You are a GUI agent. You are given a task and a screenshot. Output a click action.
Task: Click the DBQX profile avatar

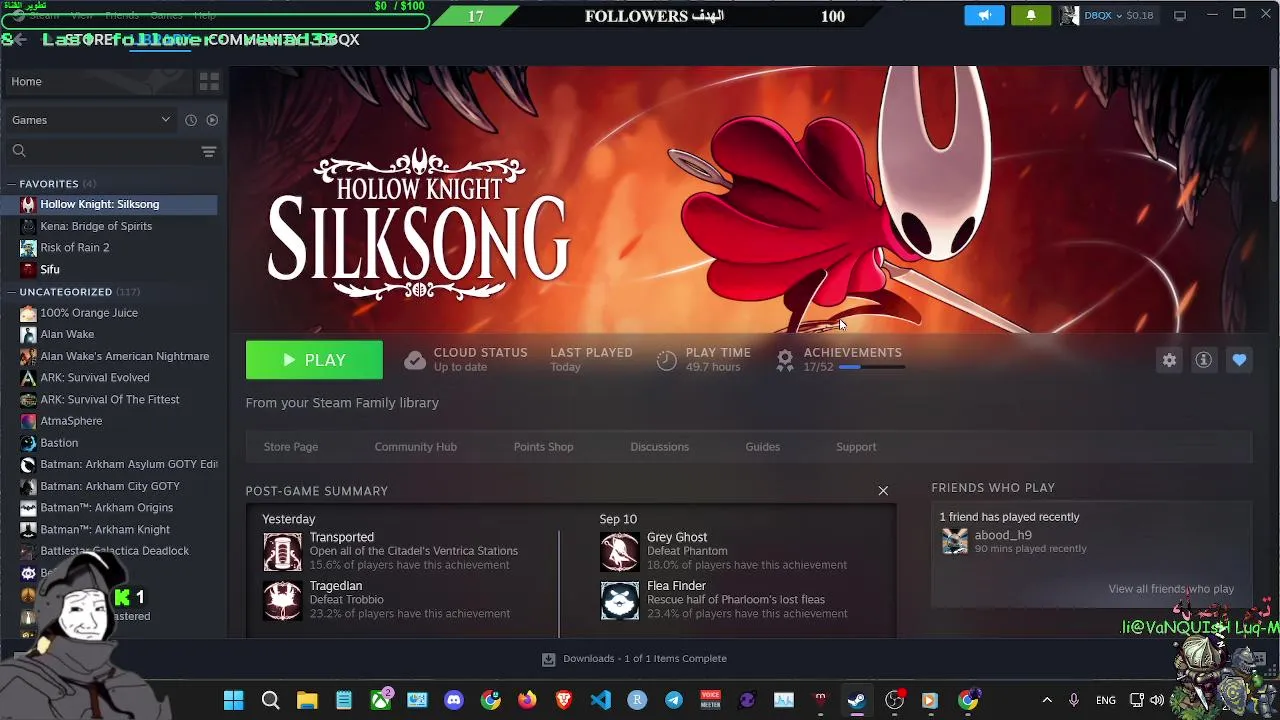[x=1069, y=16]
